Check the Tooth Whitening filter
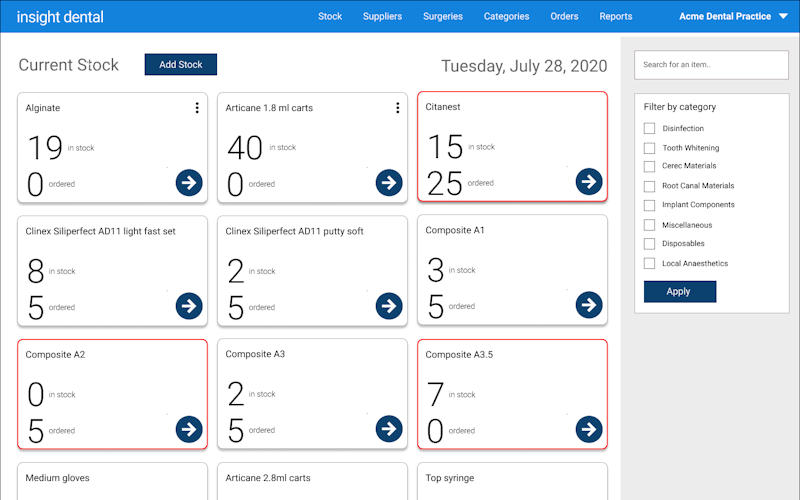 click(x=650, y=148)
